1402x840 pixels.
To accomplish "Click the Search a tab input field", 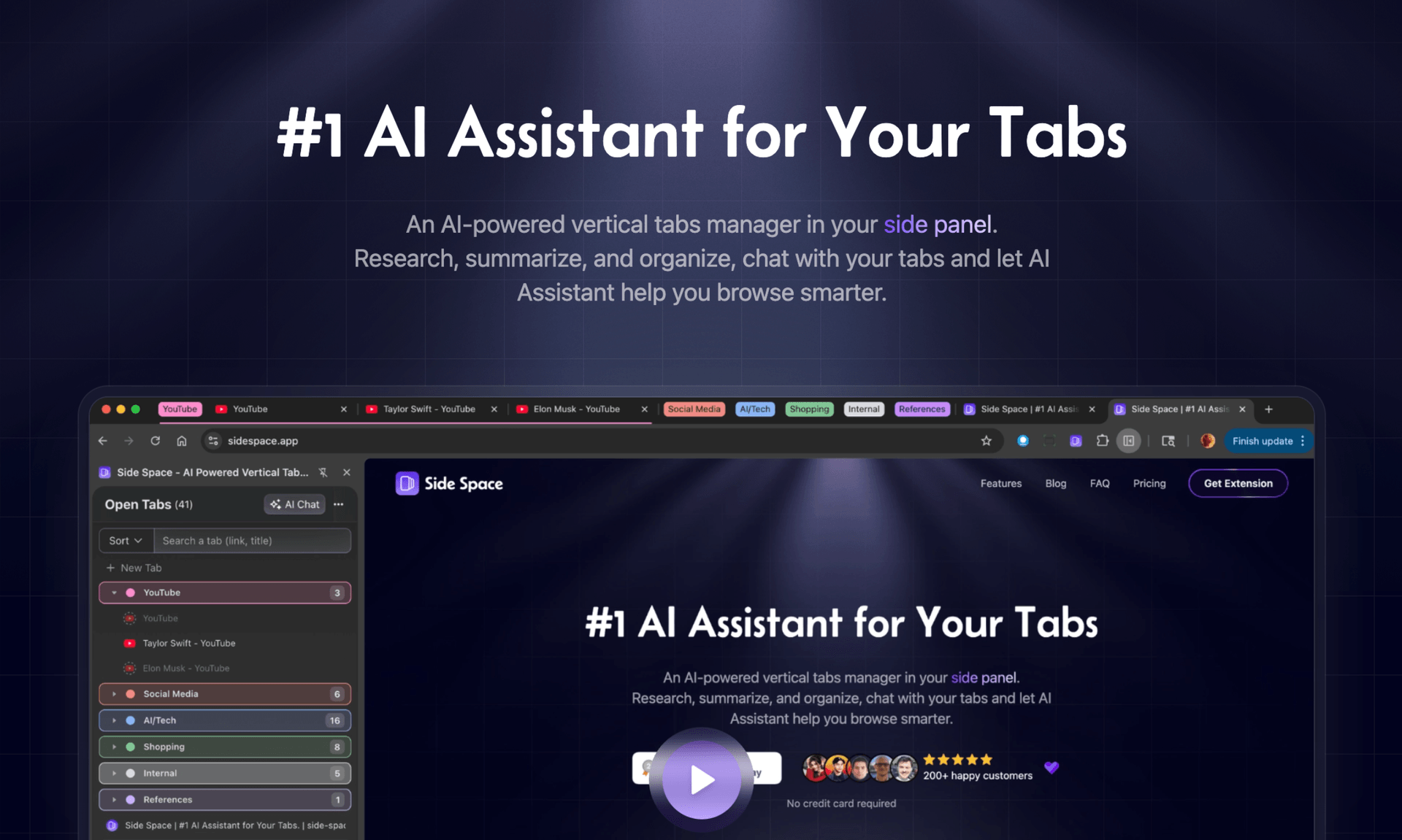I will click(252, 541).
